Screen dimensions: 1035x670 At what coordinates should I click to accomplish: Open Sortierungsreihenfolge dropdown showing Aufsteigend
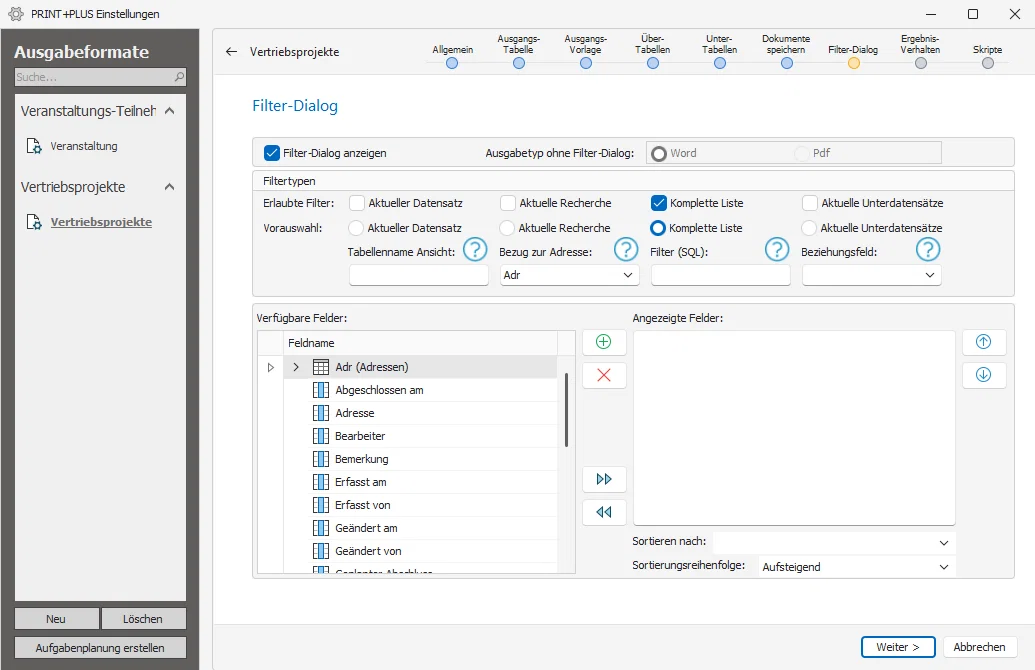click(856, 567)
